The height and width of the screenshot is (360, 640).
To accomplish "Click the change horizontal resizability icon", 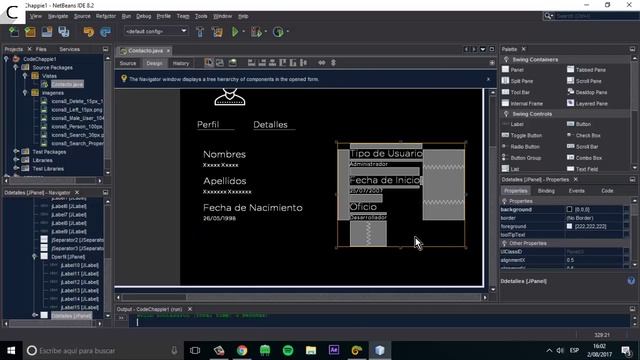I will 322,62.
